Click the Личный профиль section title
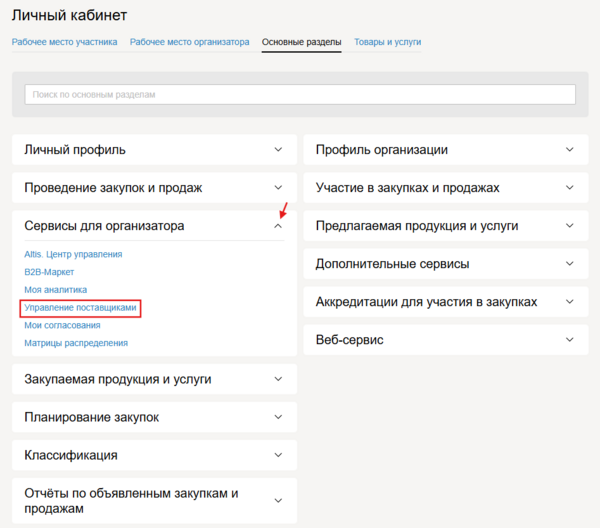This screenshot has height=528, width=600. tap(75, 150)
